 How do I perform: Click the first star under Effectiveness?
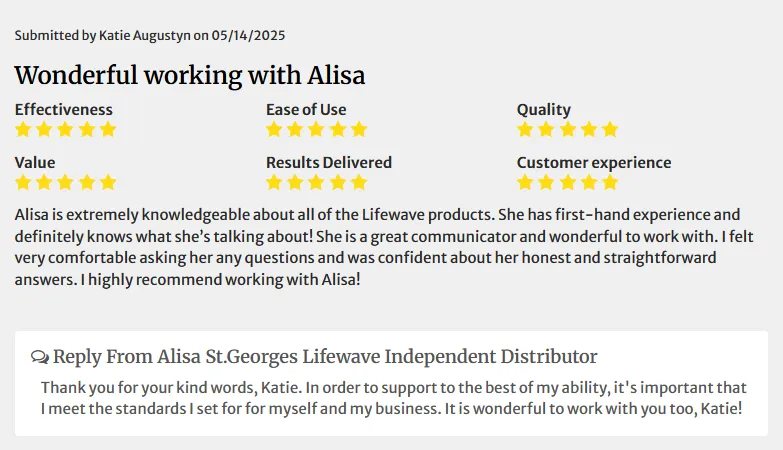click(x=23, y=130)
